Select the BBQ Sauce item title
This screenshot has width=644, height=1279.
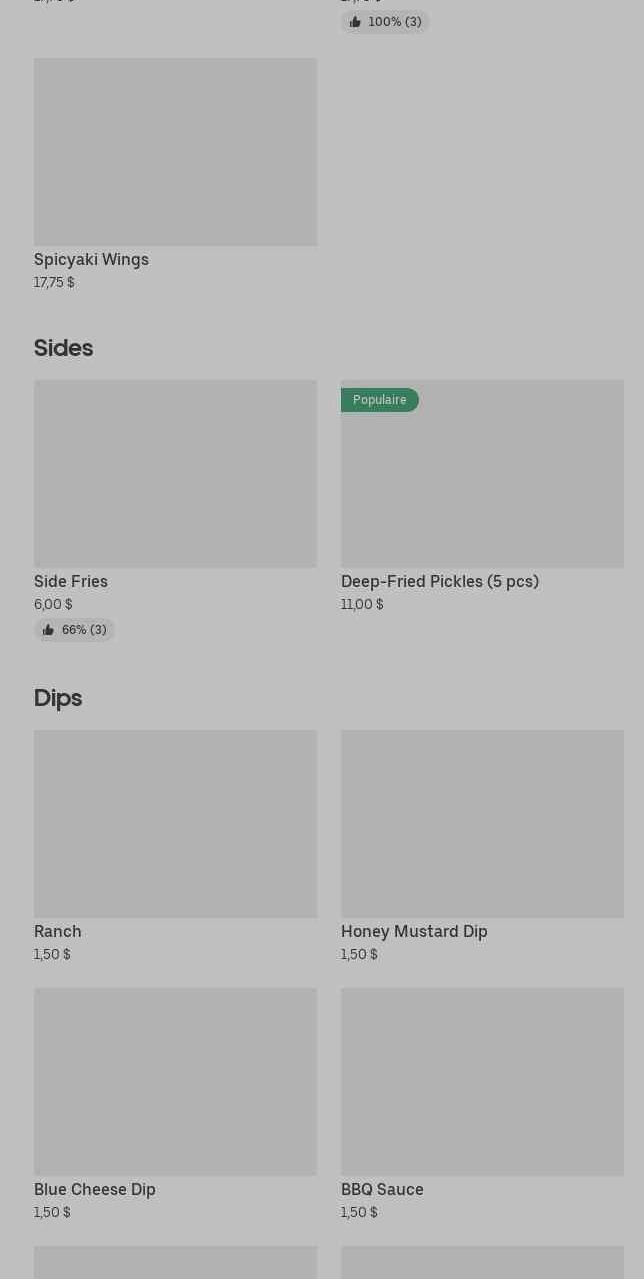click(x=382, y=1190)
